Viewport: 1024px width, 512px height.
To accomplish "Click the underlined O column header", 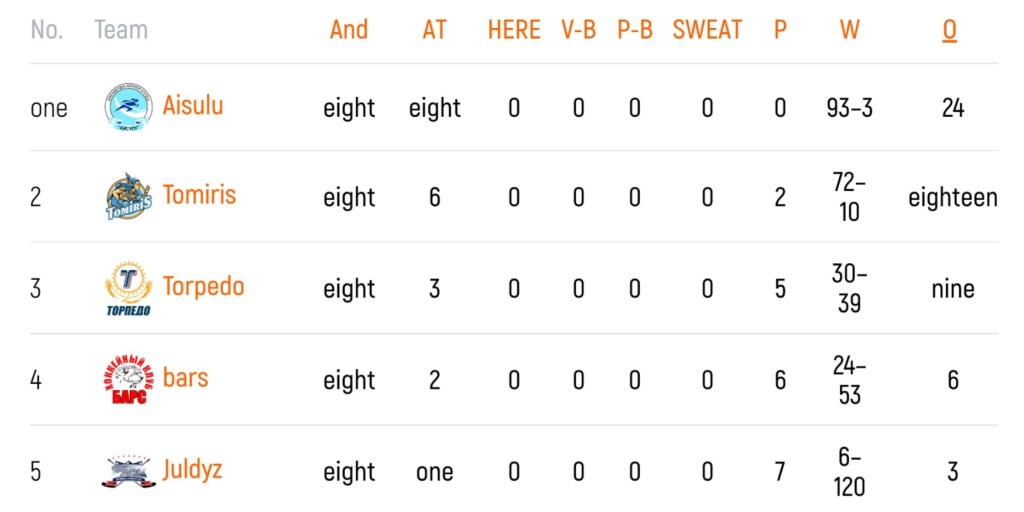I will (950, 30).
